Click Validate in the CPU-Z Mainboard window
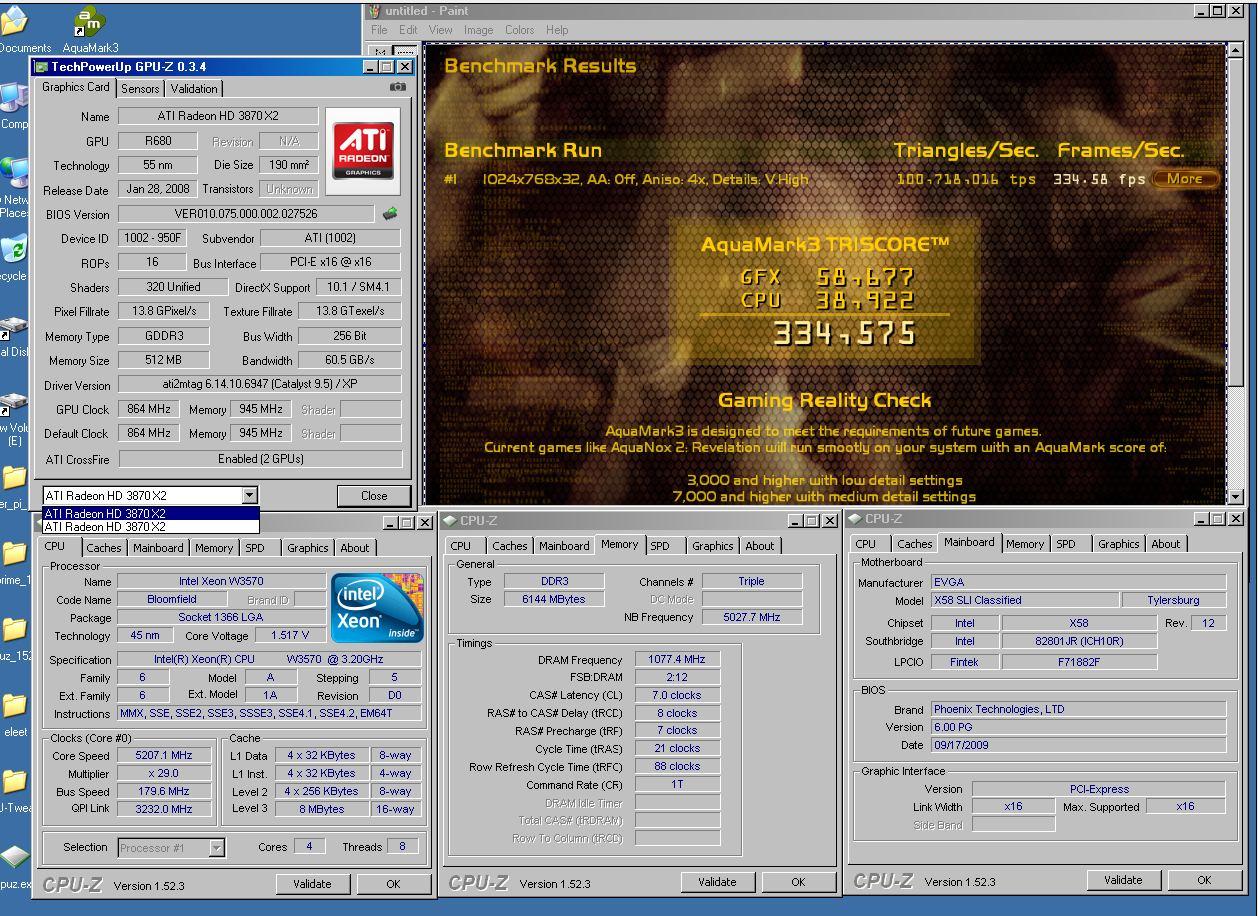Image resolution: width=1258 pixels, height=916 pixels. (x=1123, y=880)
